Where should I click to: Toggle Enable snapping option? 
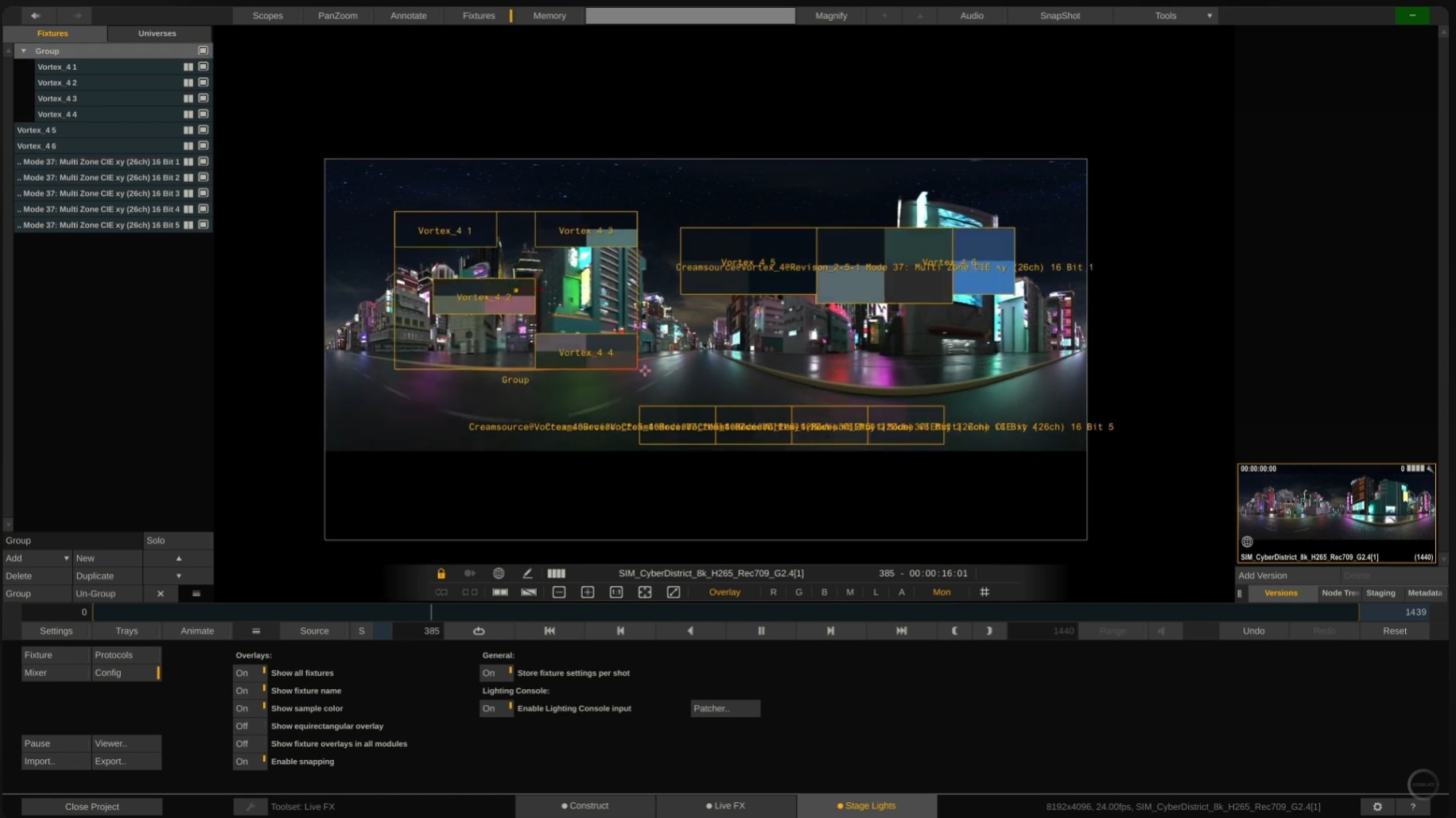[x=250, y=762]
